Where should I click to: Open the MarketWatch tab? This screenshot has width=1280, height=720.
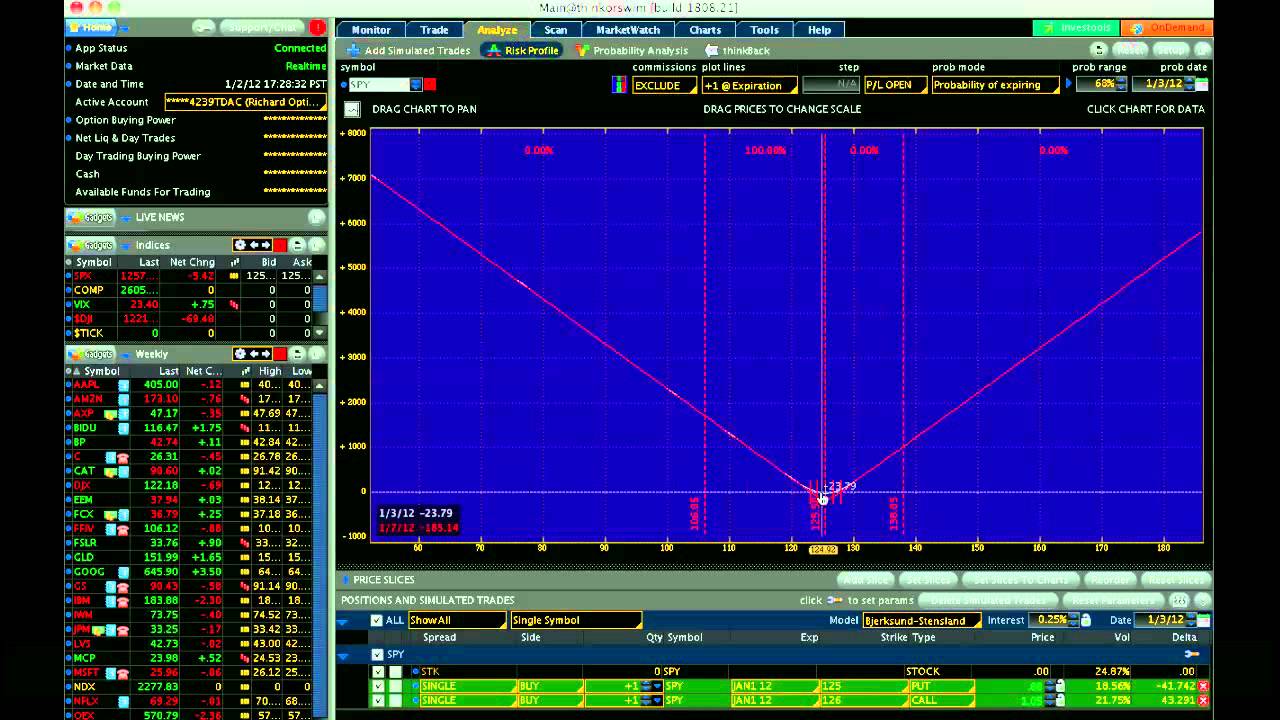point(627,29)
